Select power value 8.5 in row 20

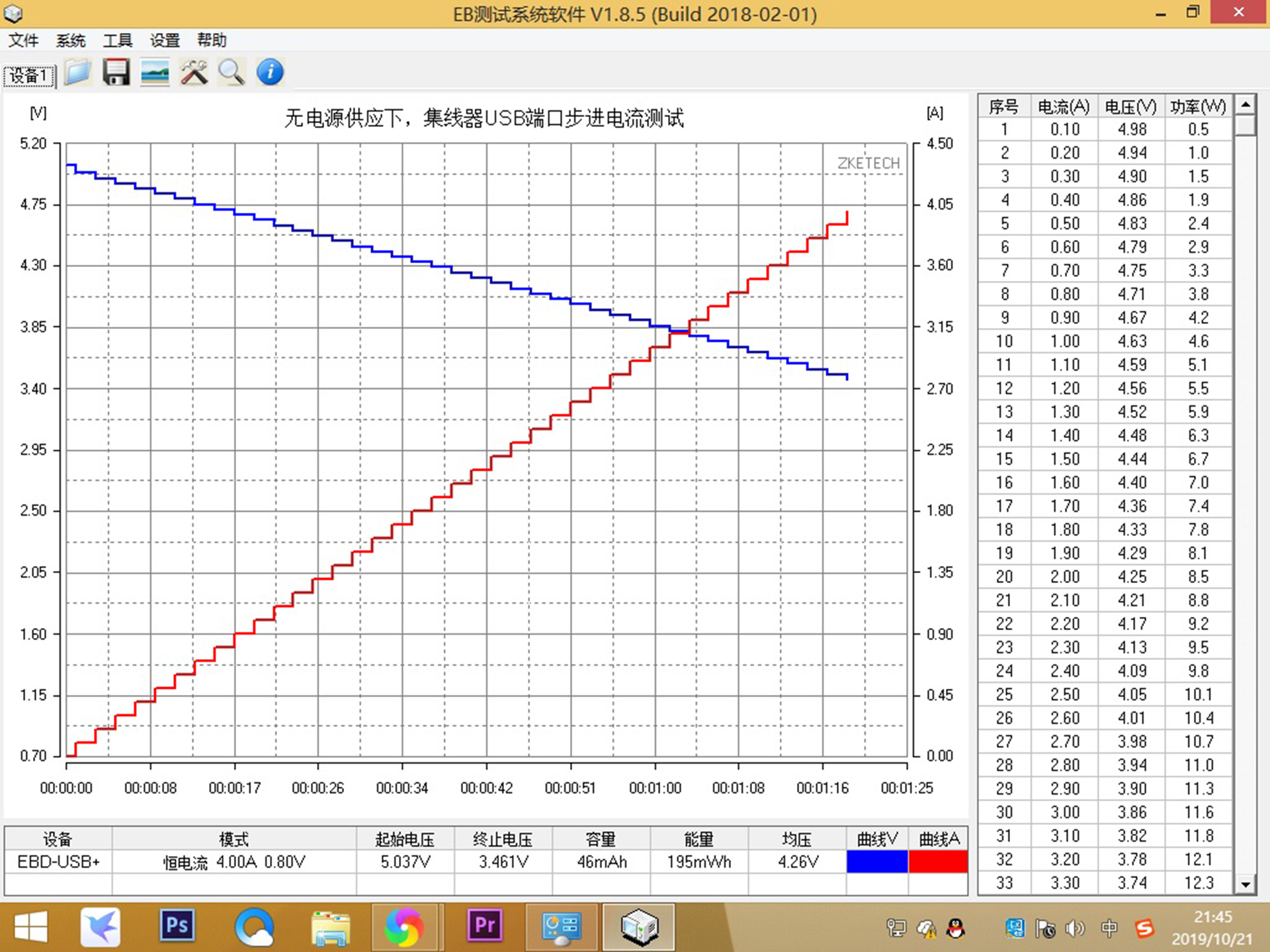point(1198,576)
